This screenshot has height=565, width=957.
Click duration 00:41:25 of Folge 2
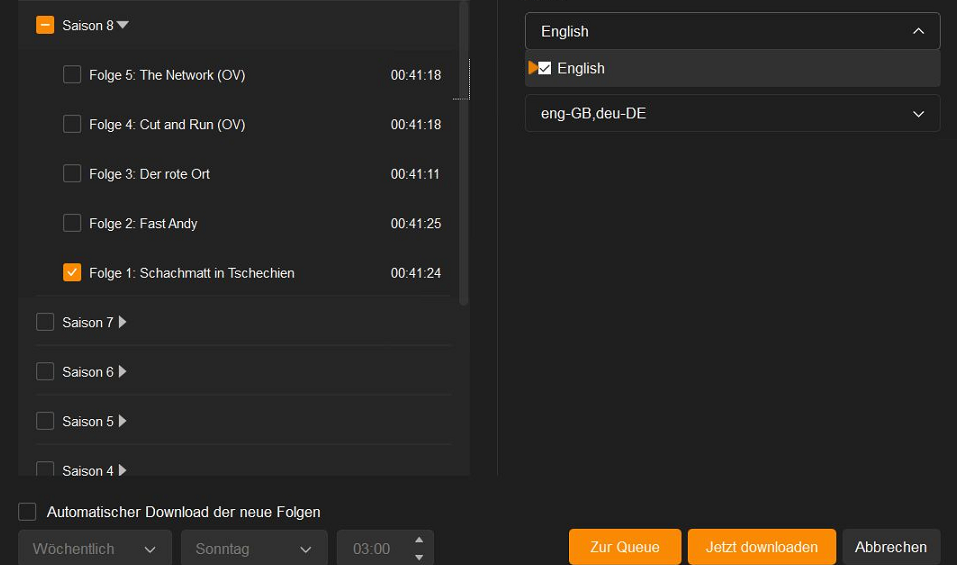coord(416,223)
